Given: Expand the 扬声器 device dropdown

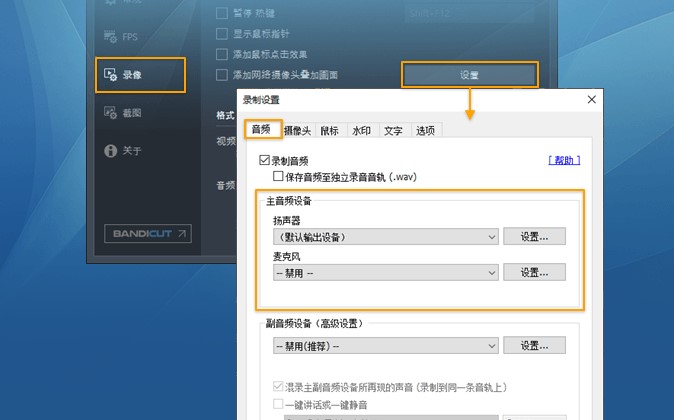Looking at the screenshot, I should (x=386, y=237).
